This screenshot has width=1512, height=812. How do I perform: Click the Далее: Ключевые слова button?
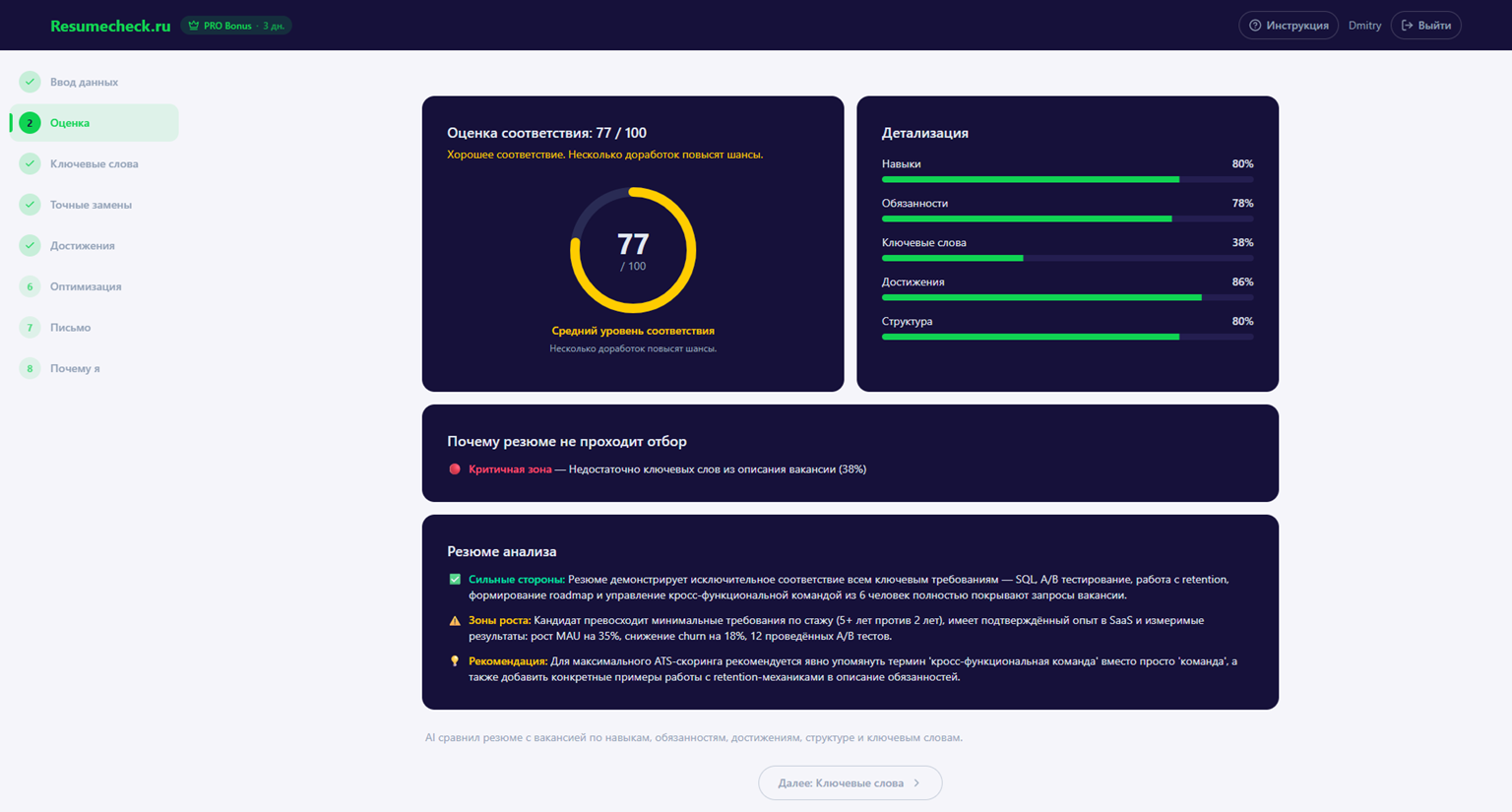[x=850, y=782]
